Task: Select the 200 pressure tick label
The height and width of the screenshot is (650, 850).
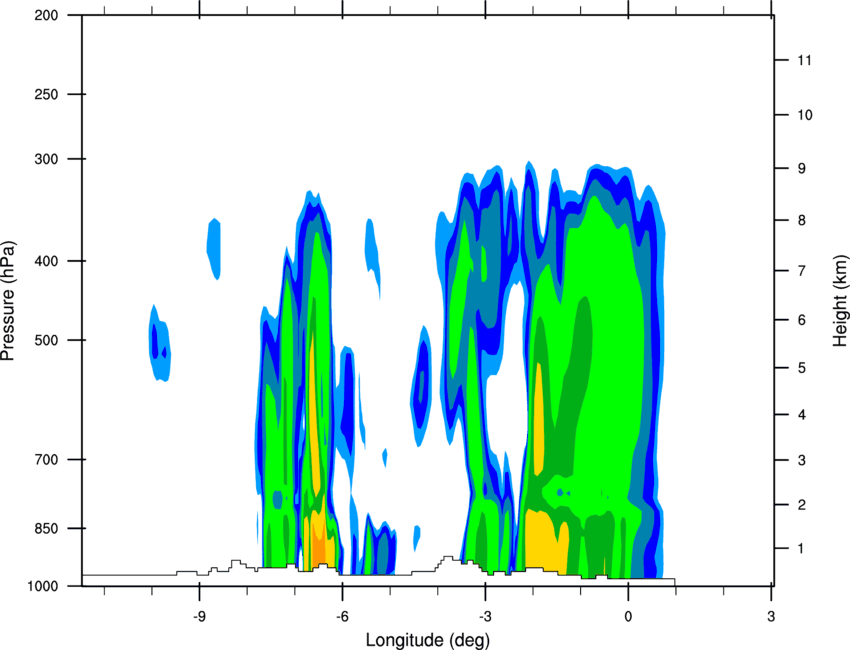Action: (x=46, y=15)
